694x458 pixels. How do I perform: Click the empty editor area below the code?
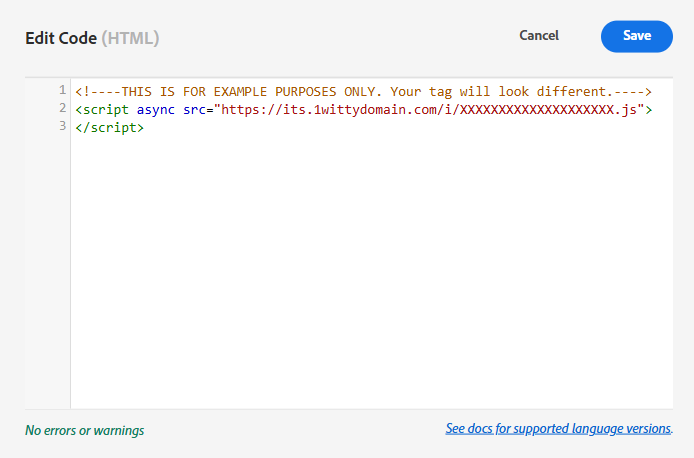[372, 272]
